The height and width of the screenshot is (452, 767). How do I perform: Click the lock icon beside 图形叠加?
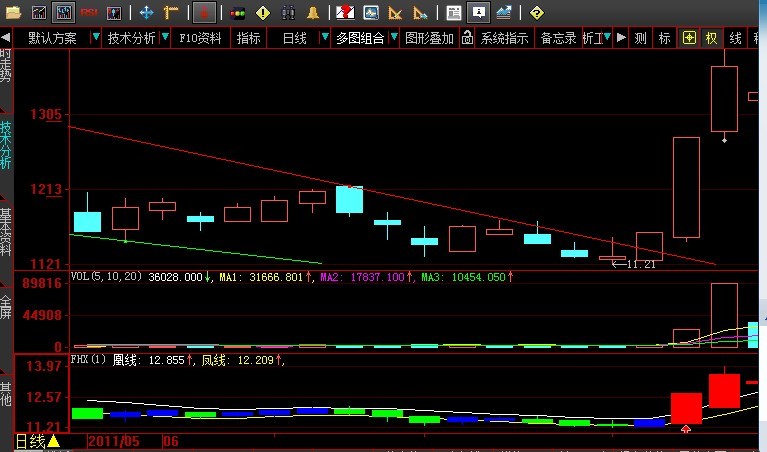[x=467, y=38]
